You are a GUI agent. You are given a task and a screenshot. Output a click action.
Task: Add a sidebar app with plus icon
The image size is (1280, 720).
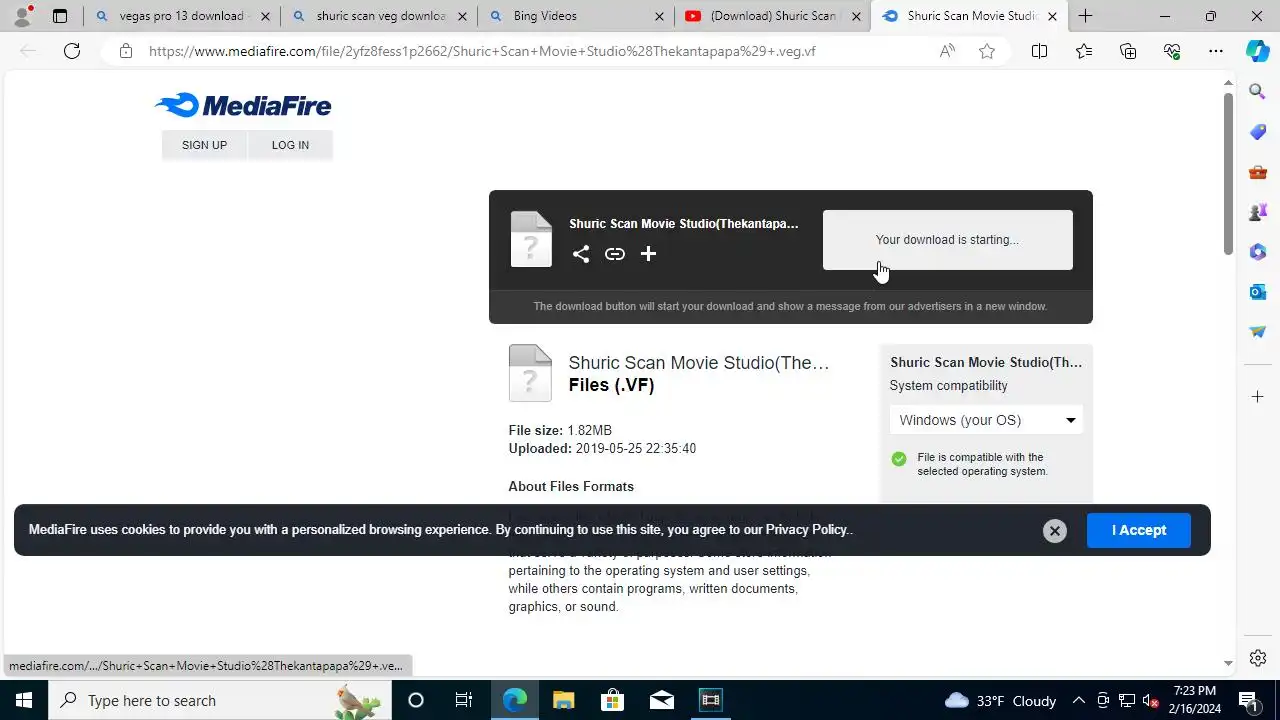coord(1258,397)
